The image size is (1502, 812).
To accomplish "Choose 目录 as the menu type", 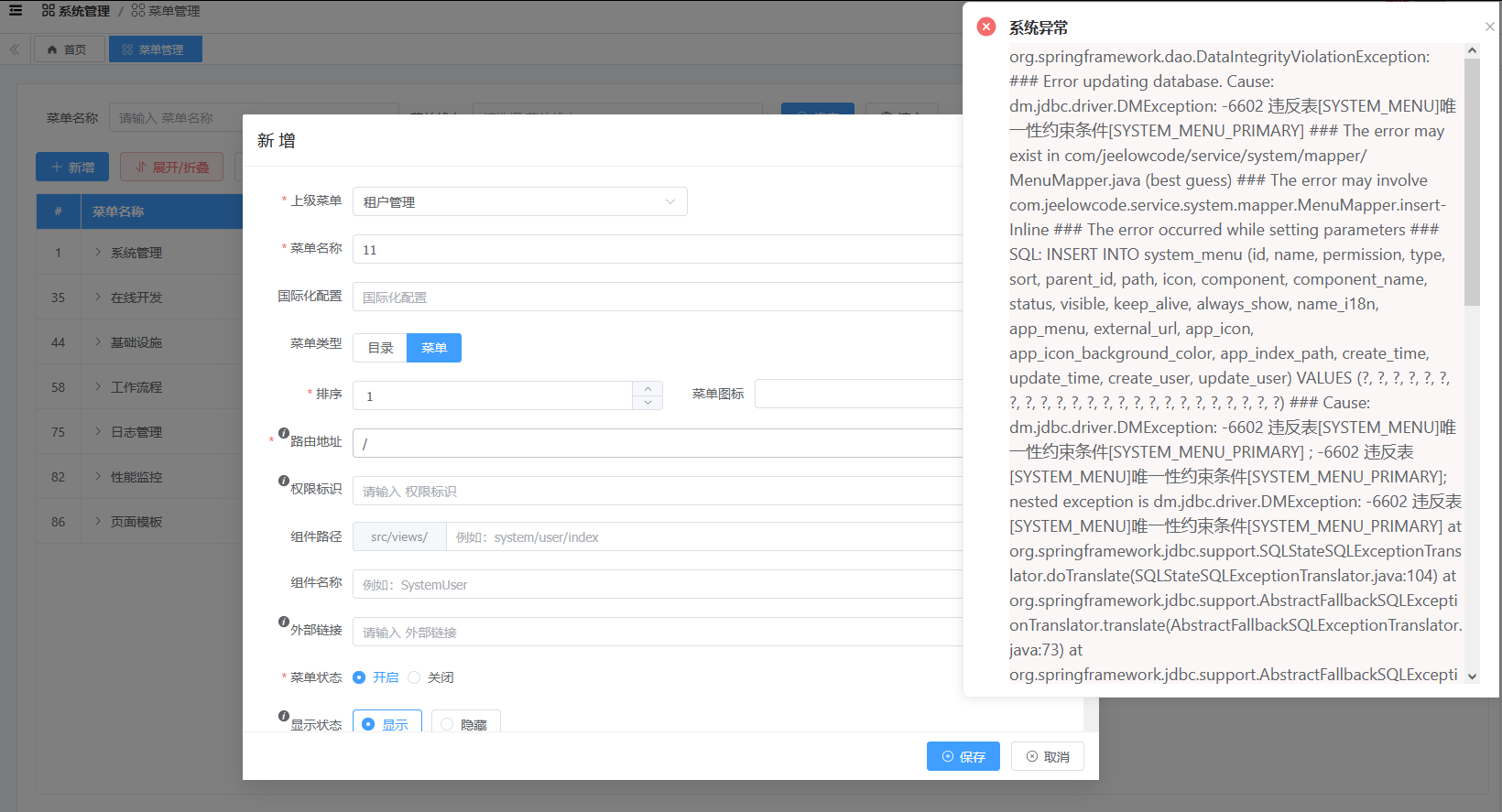I will click(380, 348).
